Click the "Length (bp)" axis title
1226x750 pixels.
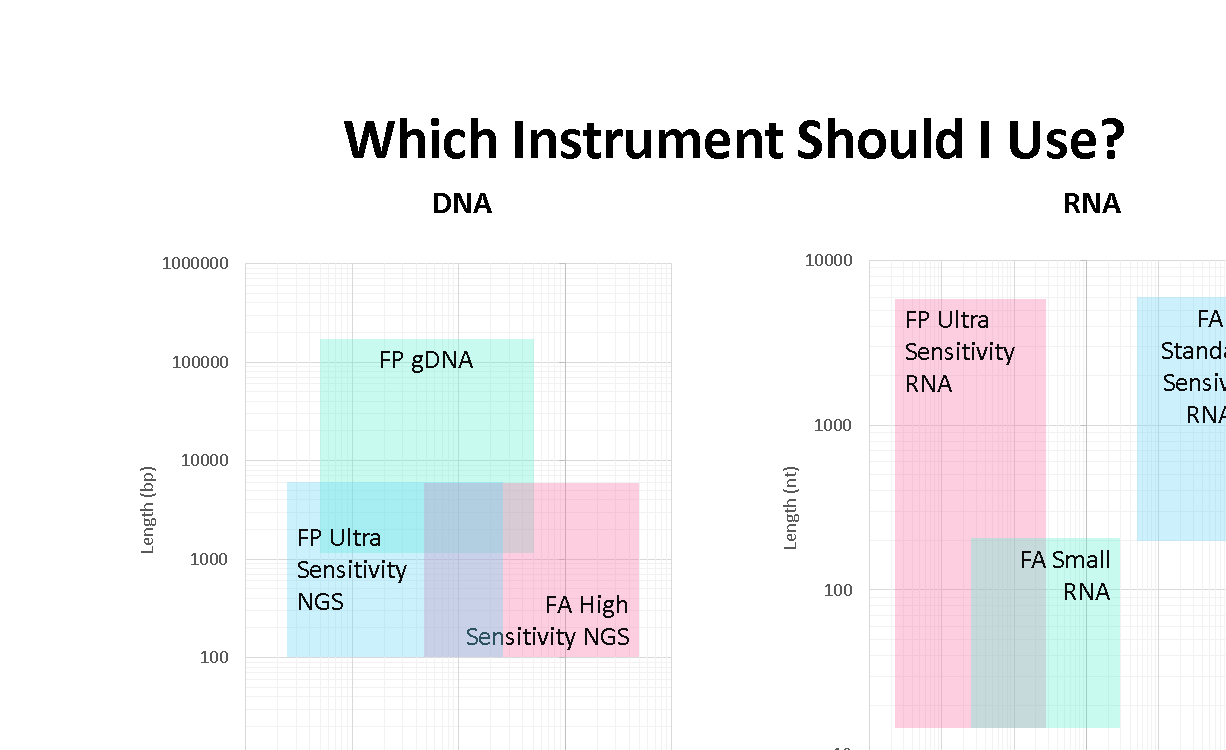tap(148, 509)
